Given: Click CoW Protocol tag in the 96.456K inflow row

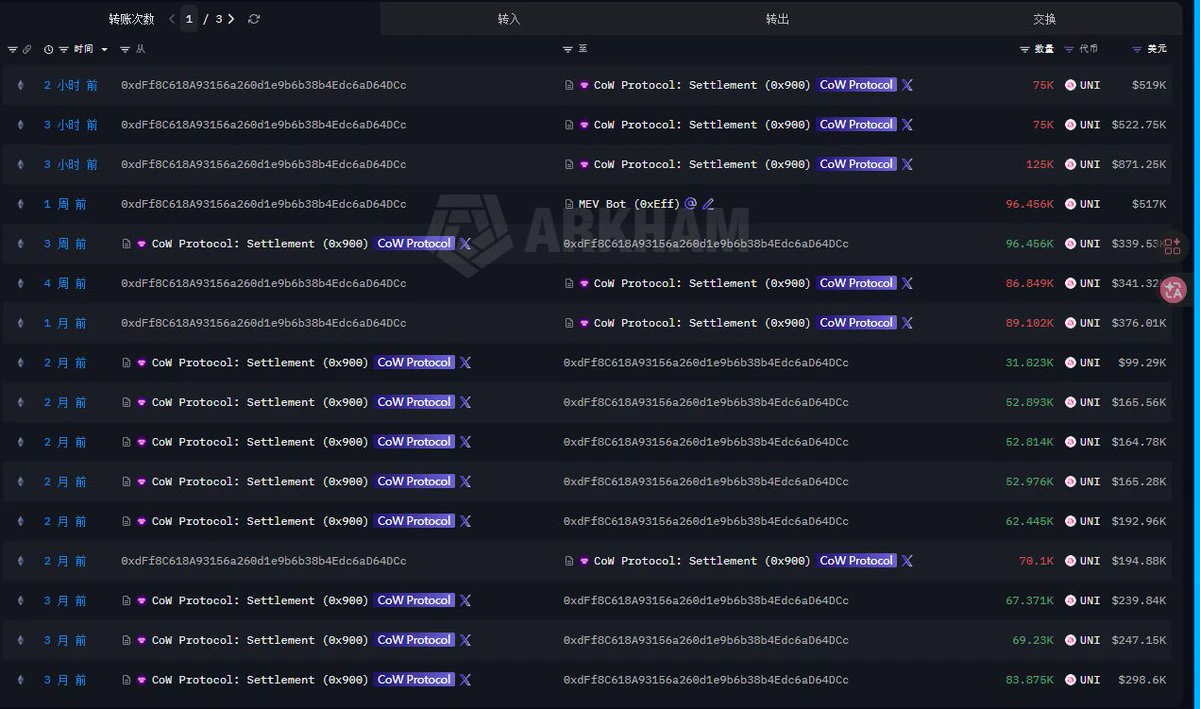Looking at the screenshot, I should click(415, 243).
